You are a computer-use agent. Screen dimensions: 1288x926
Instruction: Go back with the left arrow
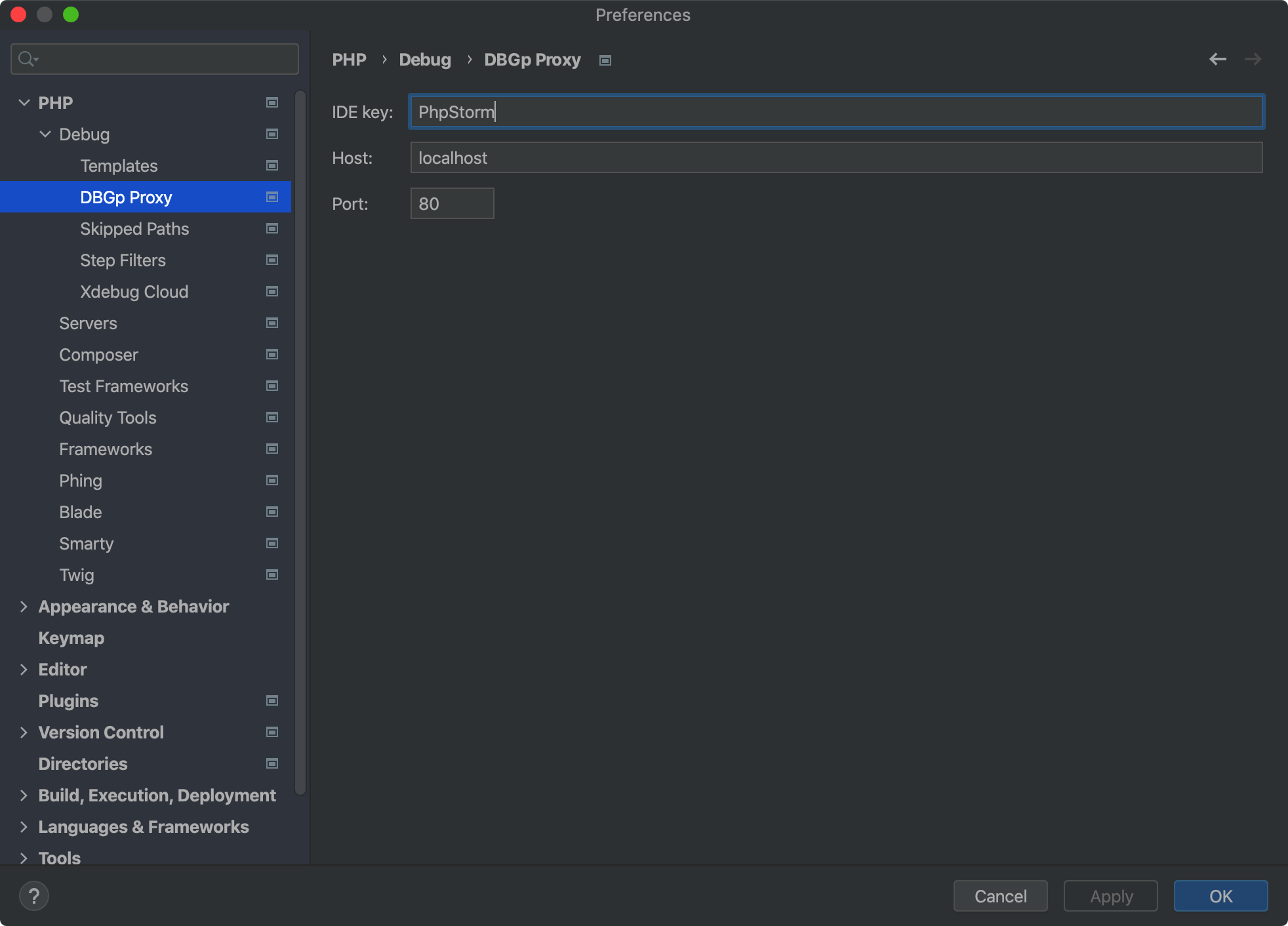1218,59
